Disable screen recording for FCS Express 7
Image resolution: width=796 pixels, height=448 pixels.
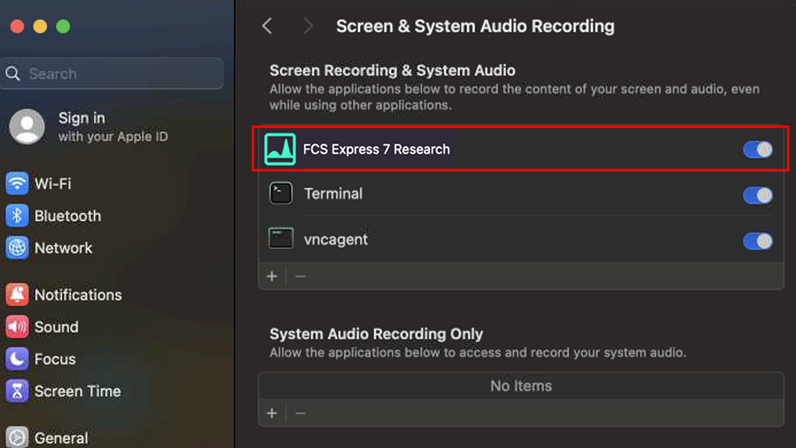point(757,150)
